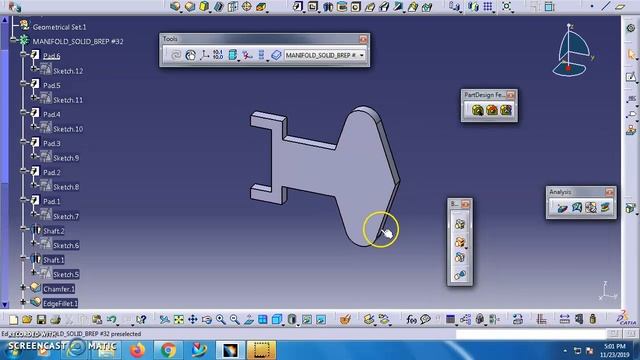Select the Shell tool
This screenshot has width=640, height=360.
pyautogui.click(x=218, y=6)
